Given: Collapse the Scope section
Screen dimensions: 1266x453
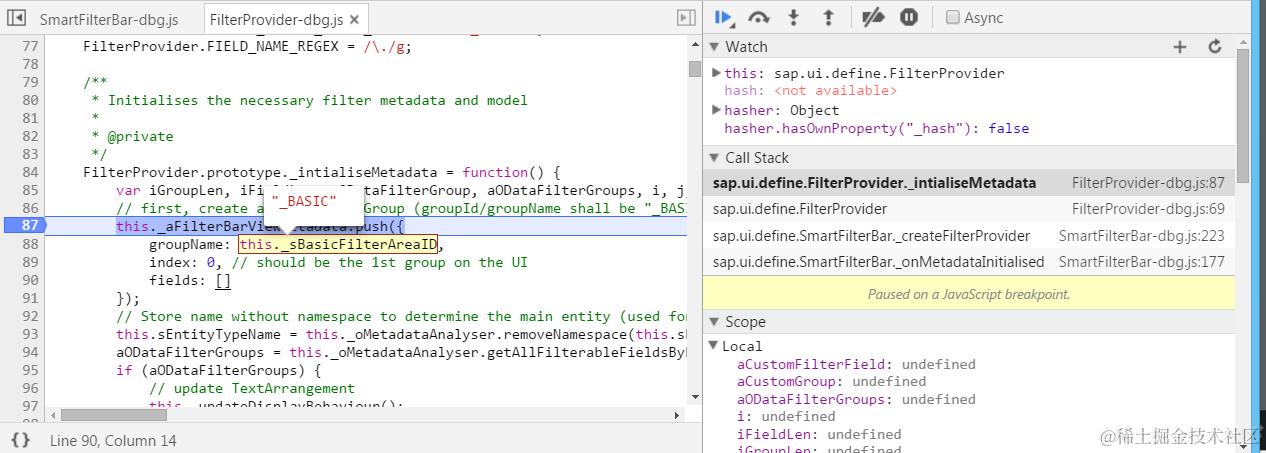Looking at the screenshot, I should [714, 322].
